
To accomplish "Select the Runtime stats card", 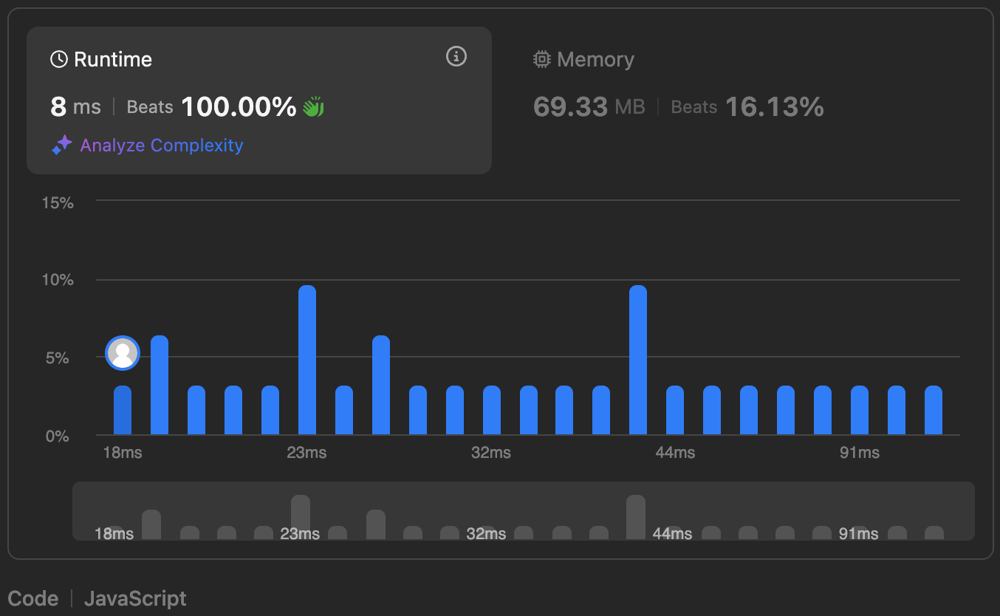I will pos(258,100).
